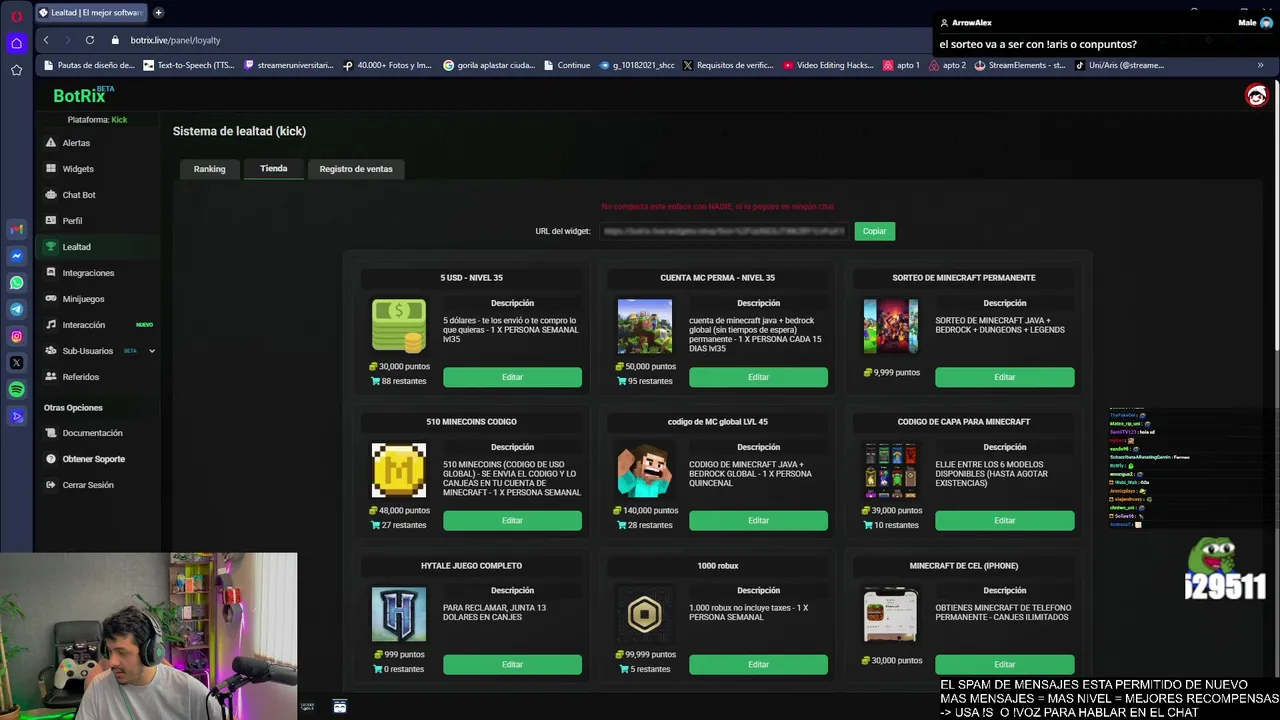This screenshot has height=720, width=1280.
Task: Open the Requisitos de verific... bookmark
Action: pos(728,65)
